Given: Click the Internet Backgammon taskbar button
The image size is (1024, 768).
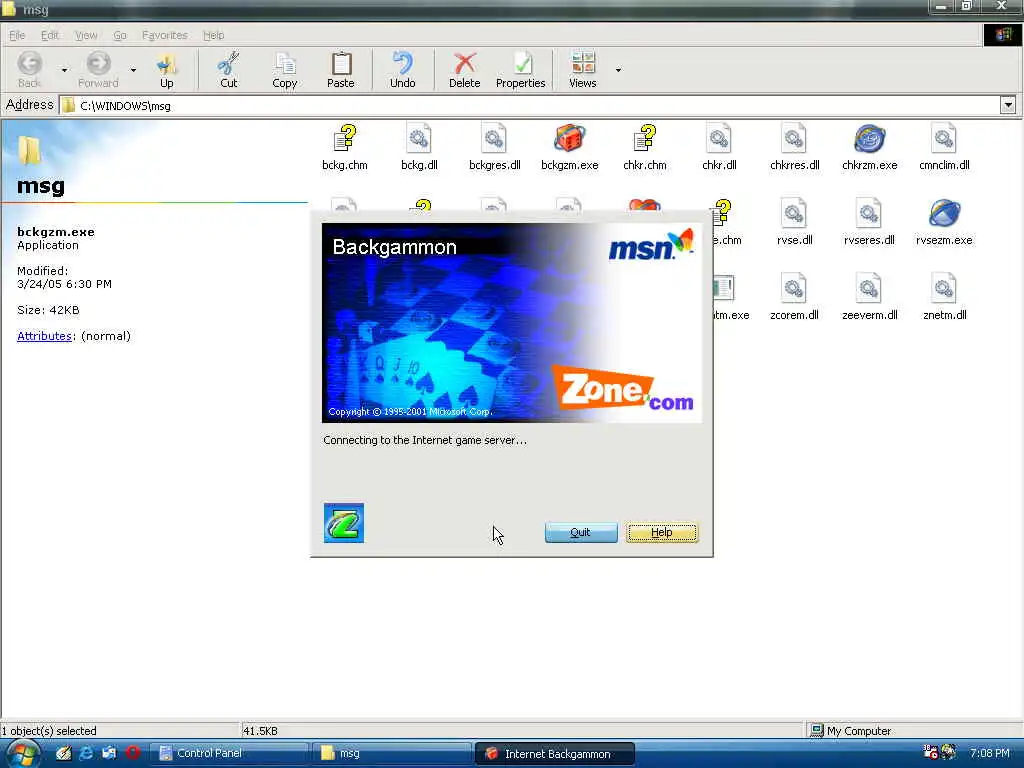Looking at the screenshot, I should 554,754.
